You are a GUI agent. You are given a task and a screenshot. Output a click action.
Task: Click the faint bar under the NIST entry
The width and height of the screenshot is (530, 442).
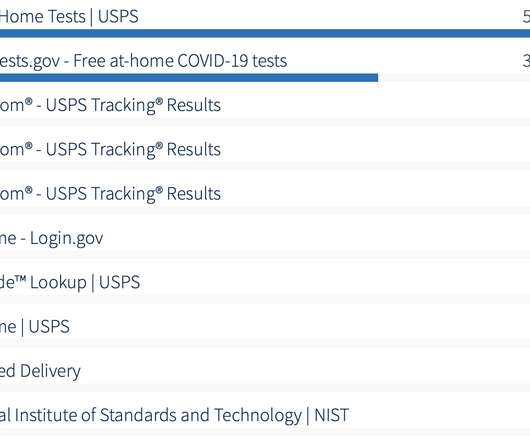265,432
